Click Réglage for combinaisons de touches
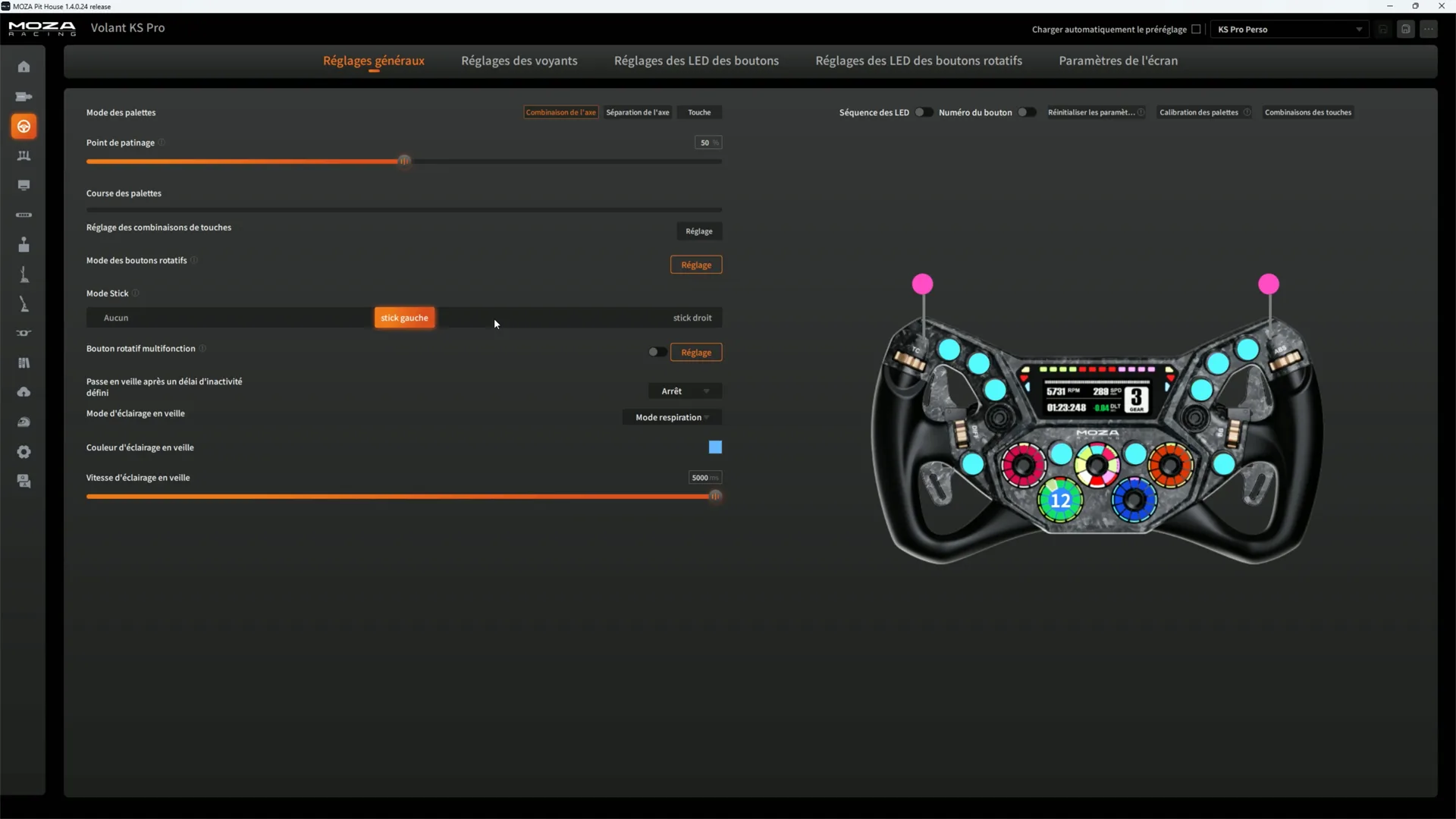1456x819 pixels. point(699,231)
